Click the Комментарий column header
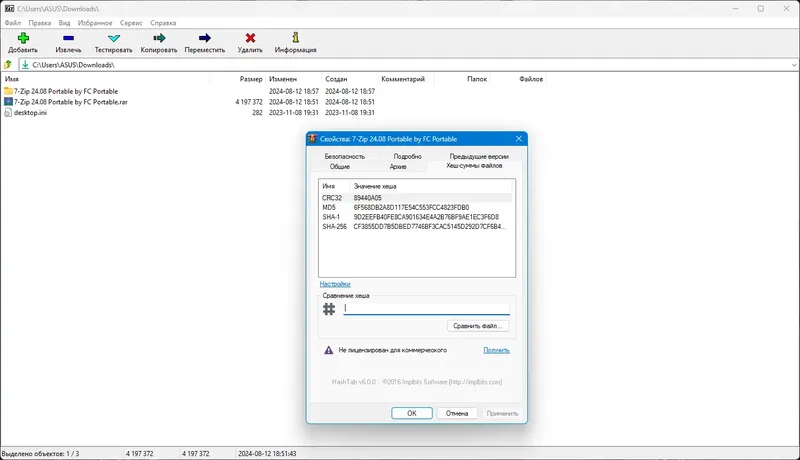Viewport: 800px width, 460px height. coord(406,79)
